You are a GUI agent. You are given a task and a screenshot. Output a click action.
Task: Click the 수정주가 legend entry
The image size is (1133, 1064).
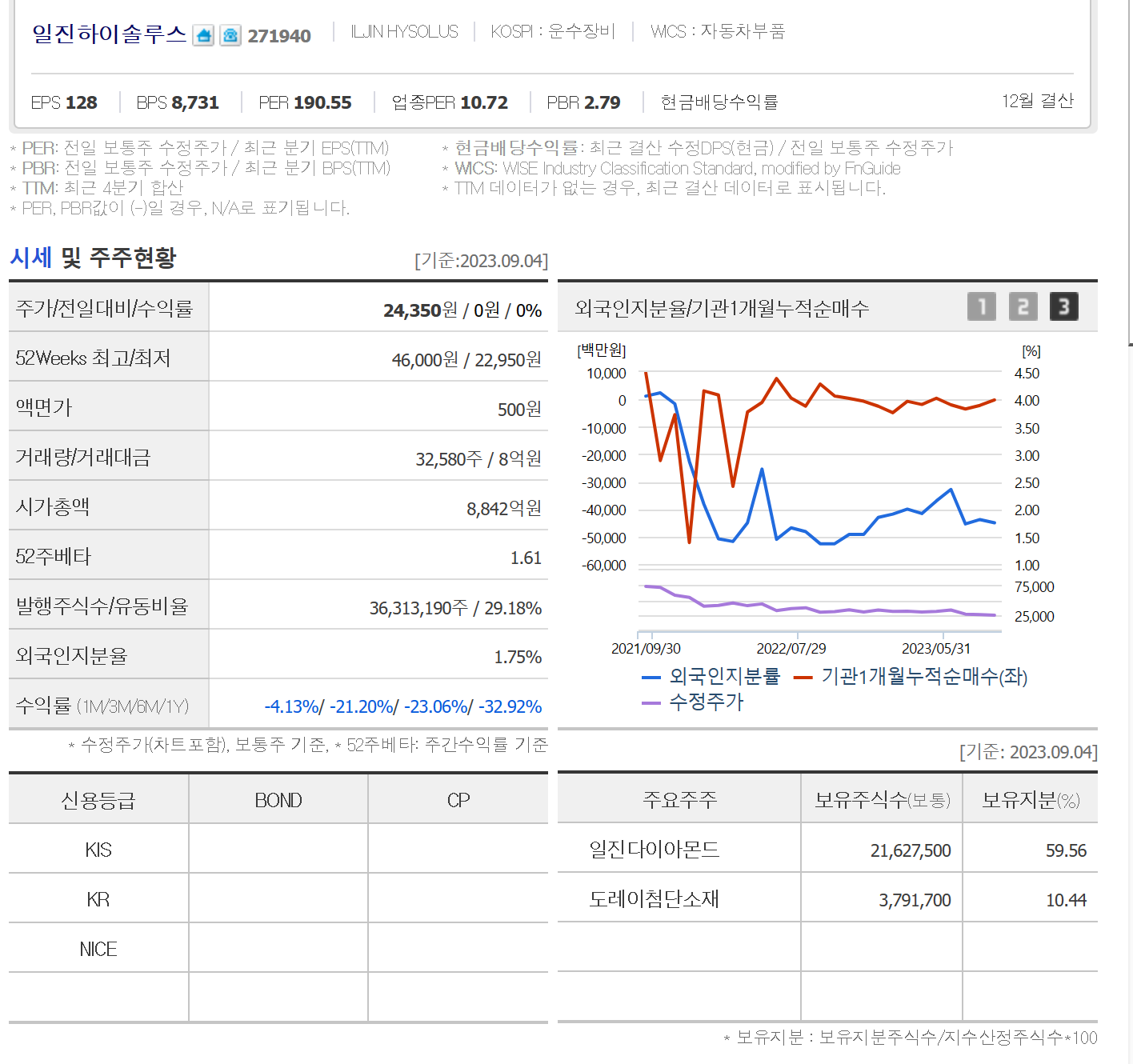(693, 702)
